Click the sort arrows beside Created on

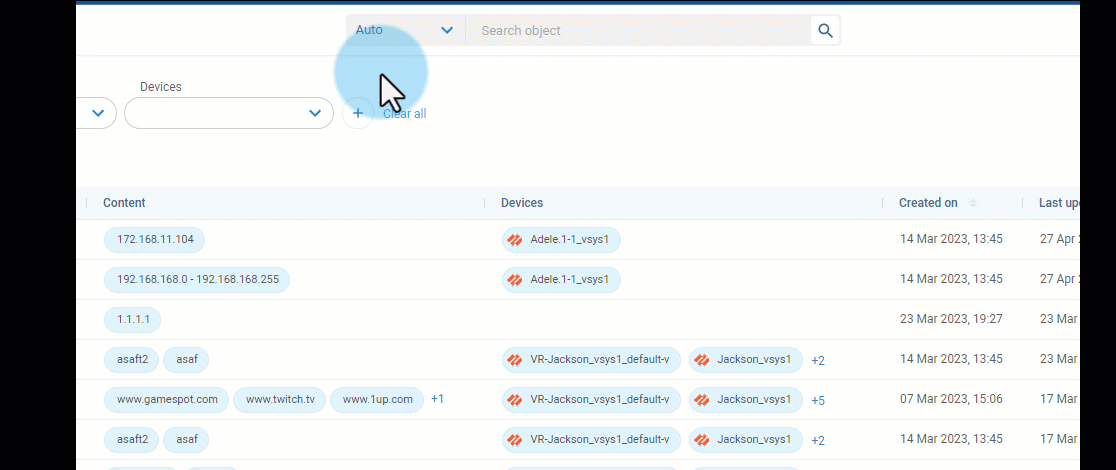point(973,203)
